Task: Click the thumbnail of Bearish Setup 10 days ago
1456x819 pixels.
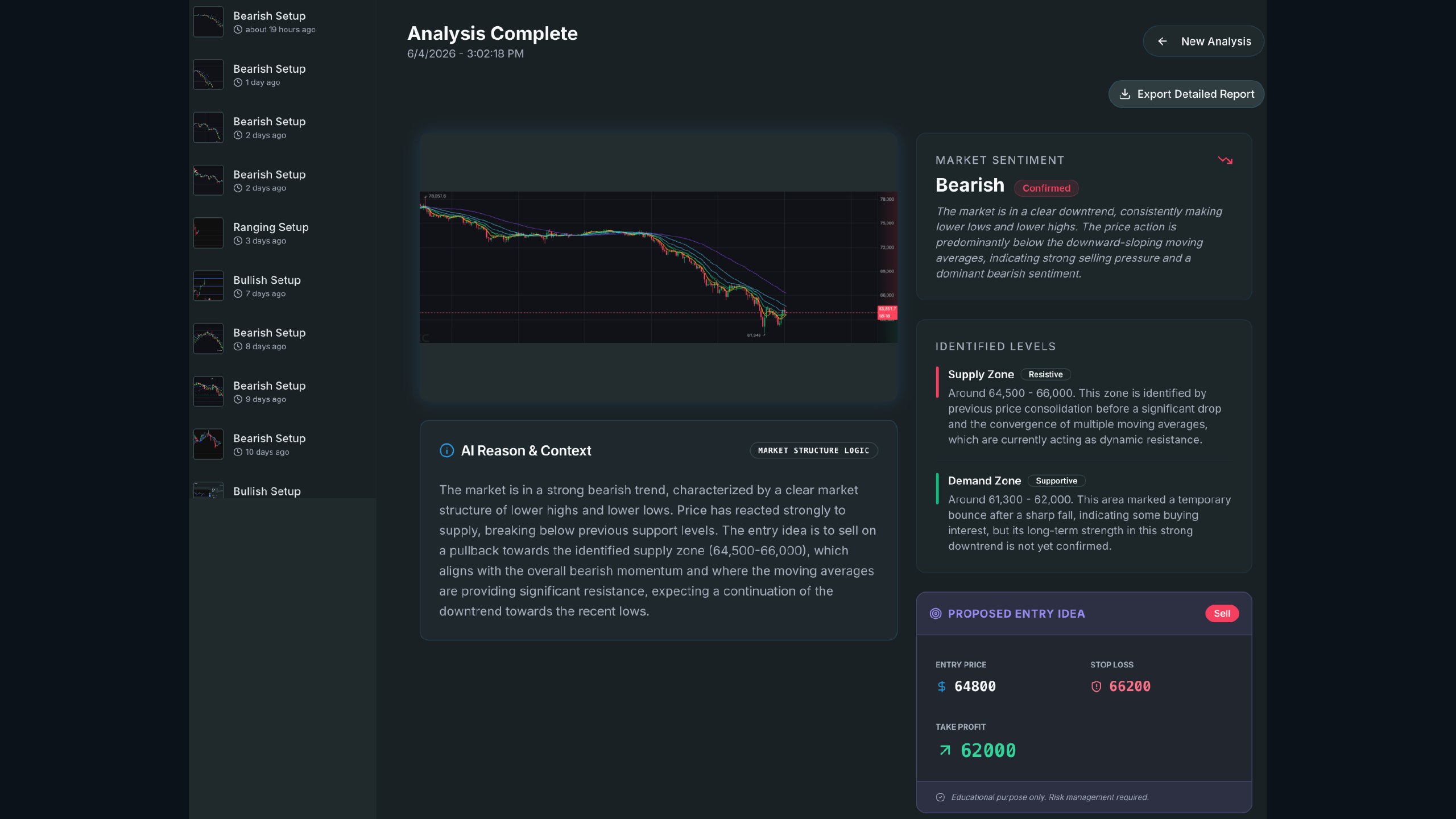Action: 208,444
